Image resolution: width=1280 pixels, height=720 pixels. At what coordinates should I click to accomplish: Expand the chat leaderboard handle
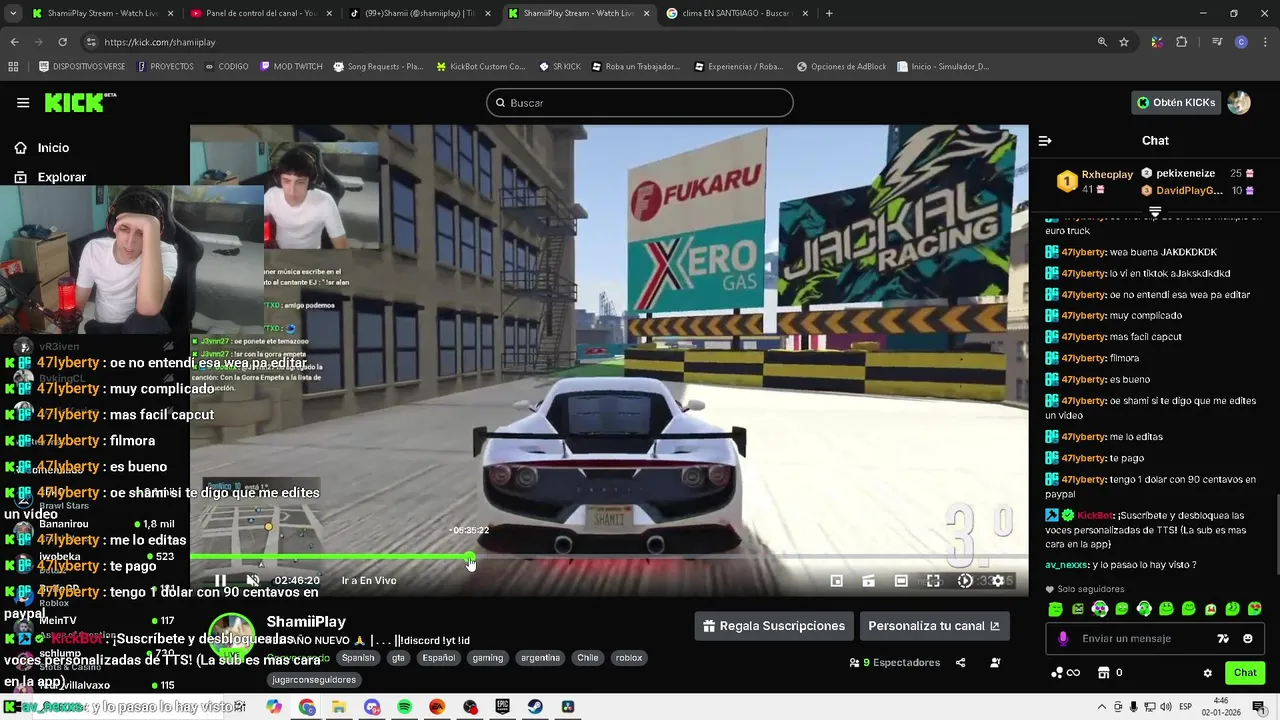click(x=1155, y=211)
